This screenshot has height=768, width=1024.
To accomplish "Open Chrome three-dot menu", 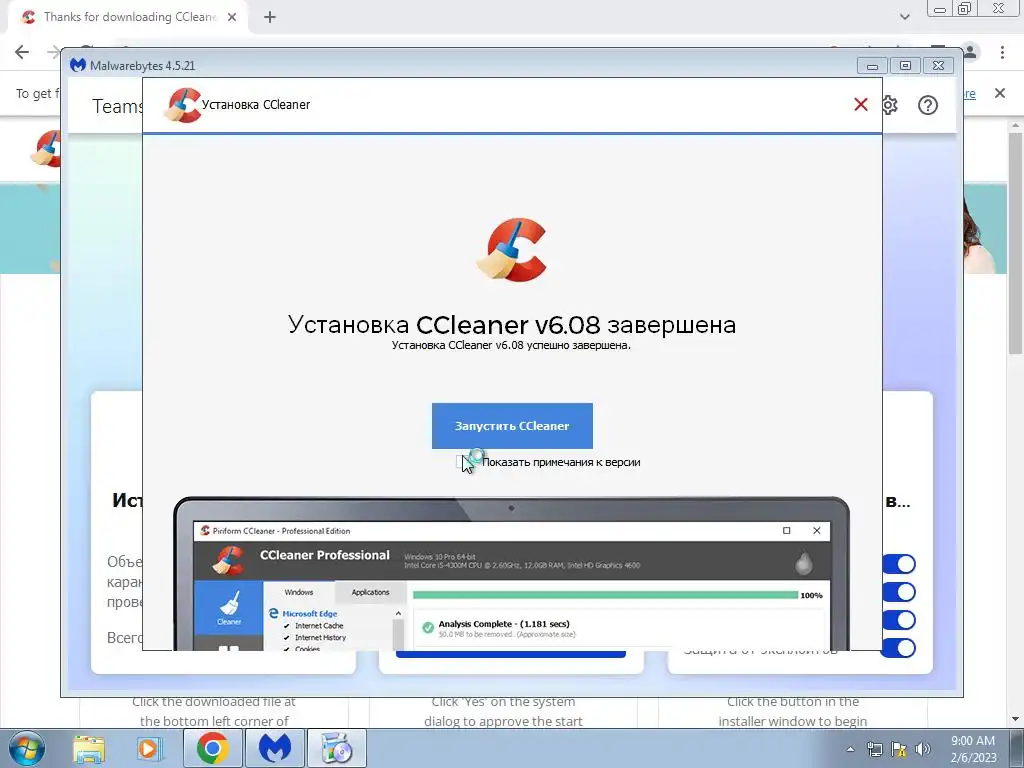I will click(x=1002, y=52).
